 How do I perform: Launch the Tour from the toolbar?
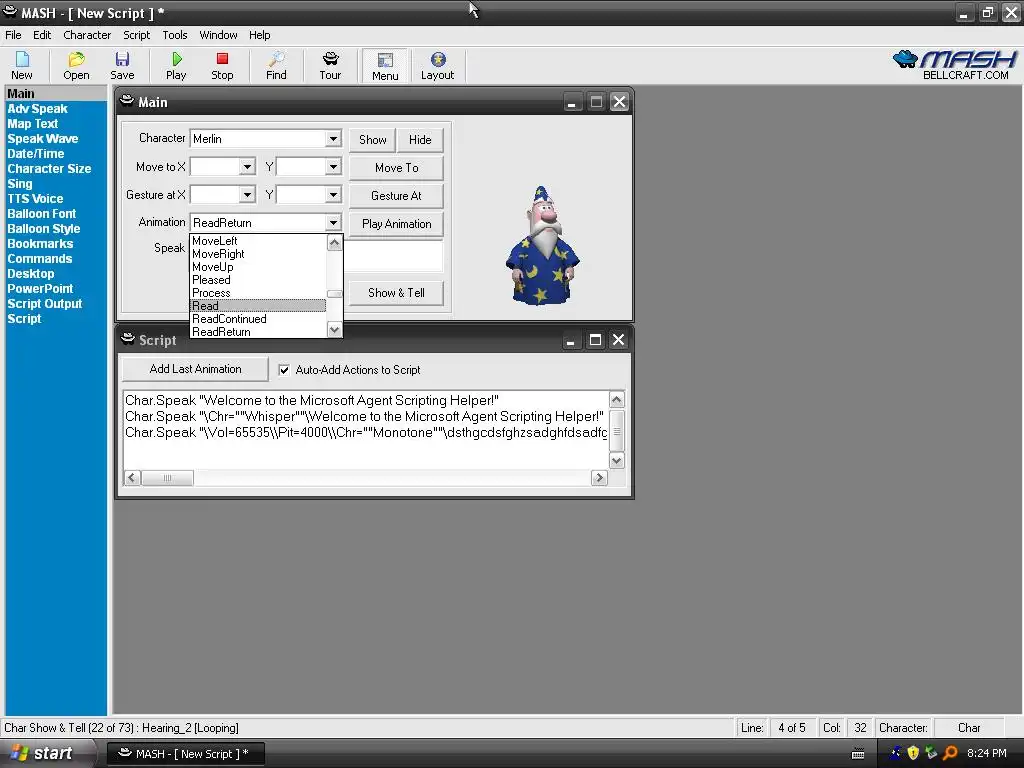coord(330,66)
